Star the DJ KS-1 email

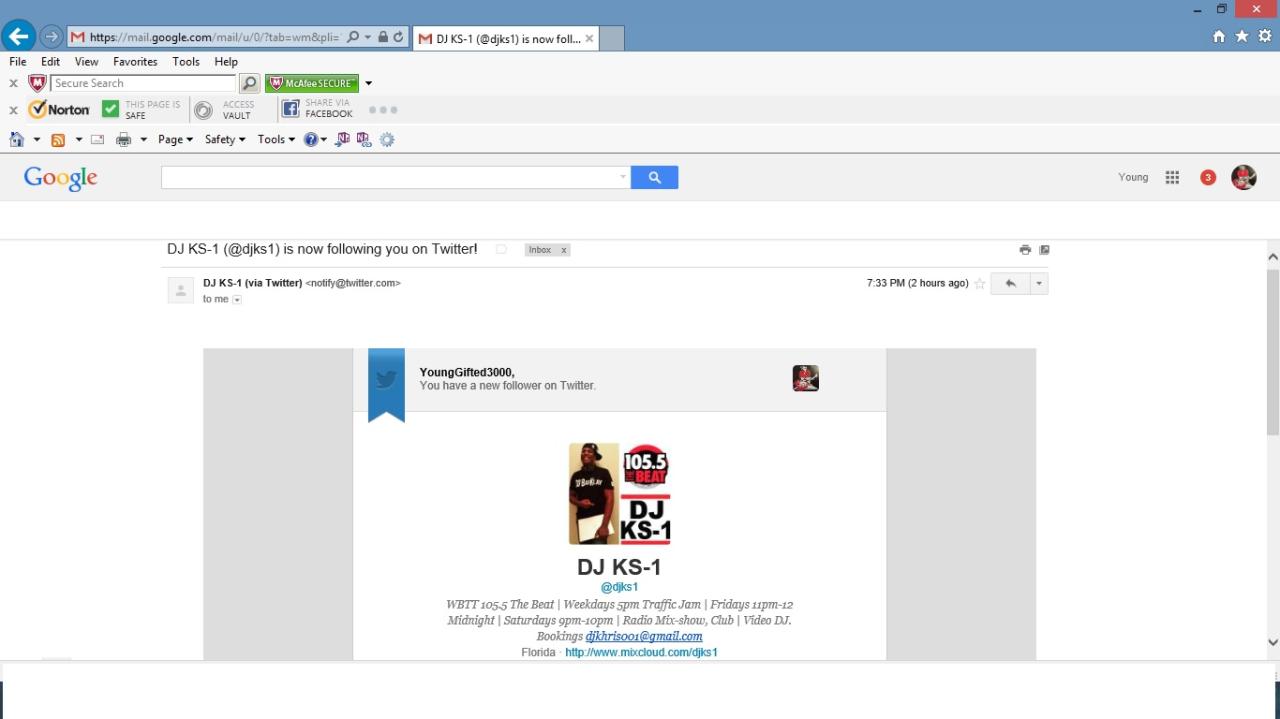tap(980, 284)
